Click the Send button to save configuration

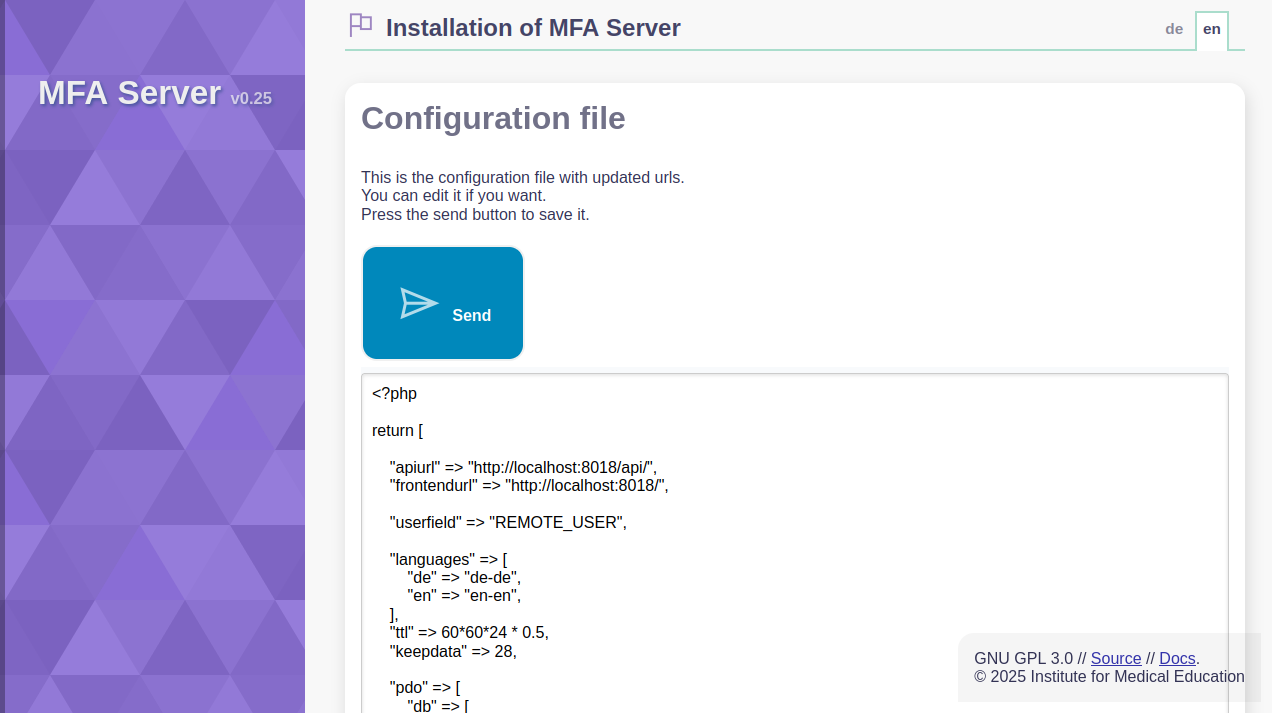coord(443,303)
